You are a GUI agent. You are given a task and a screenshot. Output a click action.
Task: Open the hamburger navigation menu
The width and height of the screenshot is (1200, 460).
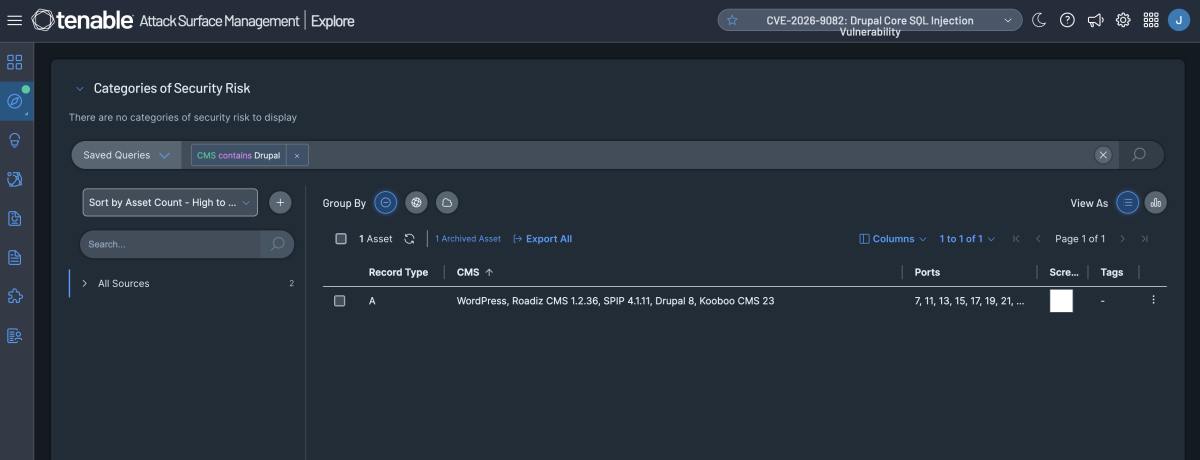[x=14, y=20]
